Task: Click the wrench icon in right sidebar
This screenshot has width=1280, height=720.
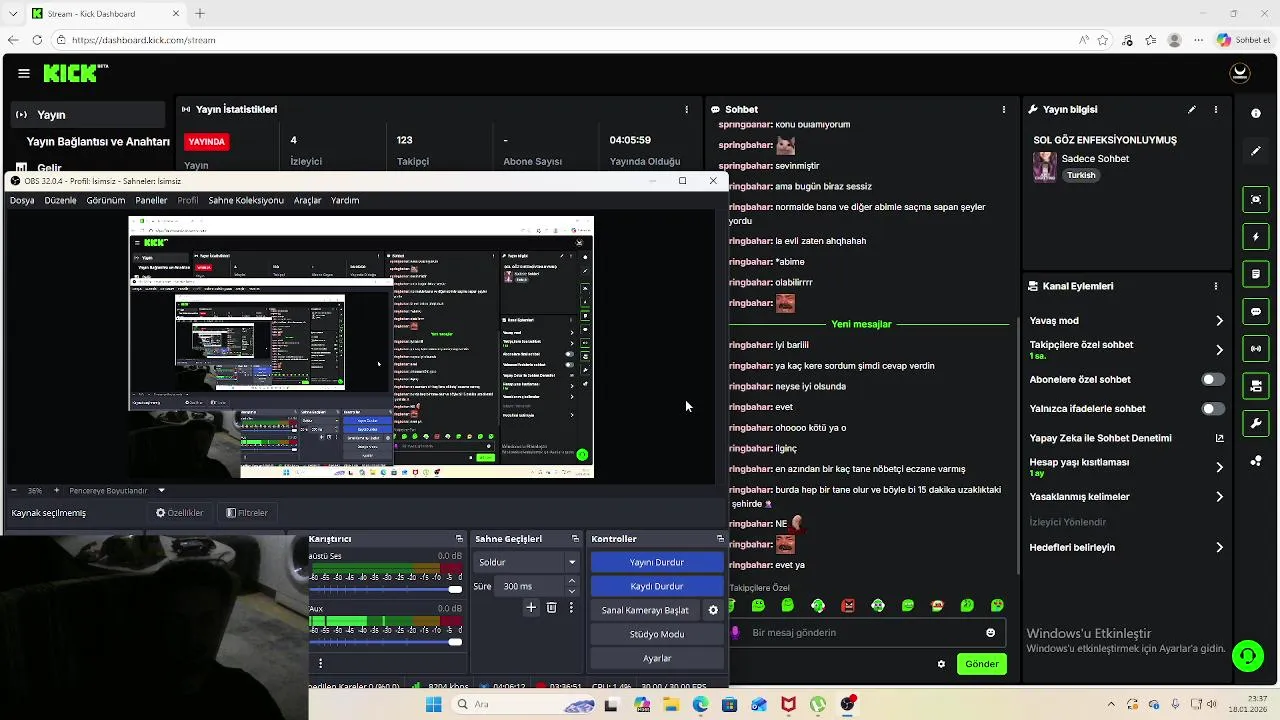Action: click(1256, 424)
